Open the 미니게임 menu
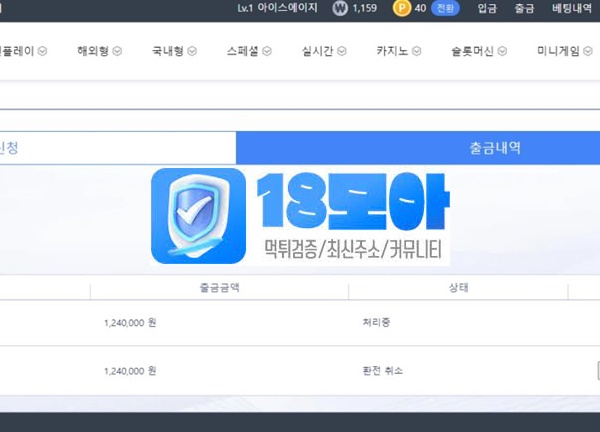This screenshot has height=432, width=600. coord(558,51)
